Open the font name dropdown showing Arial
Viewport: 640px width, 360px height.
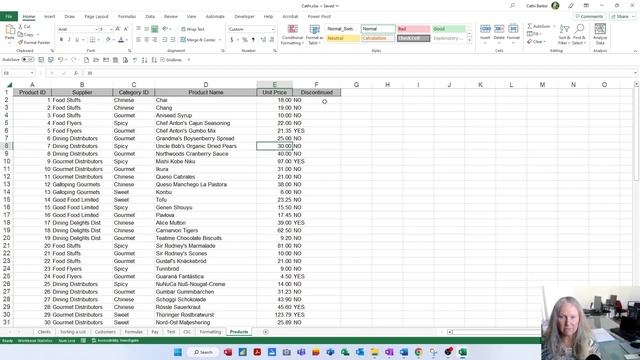tap(96, 29)
